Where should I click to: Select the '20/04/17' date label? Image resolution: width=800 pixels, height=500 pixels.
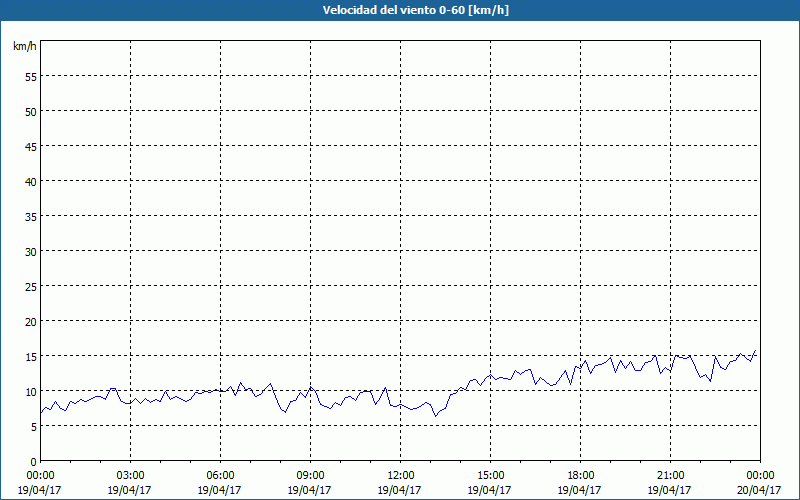coord(759,490)
